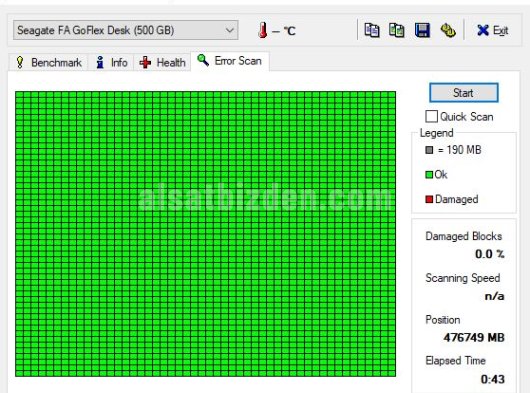This screenshot has height=393, width=530.
Task: Start the error scan
Action: point(463,93)
